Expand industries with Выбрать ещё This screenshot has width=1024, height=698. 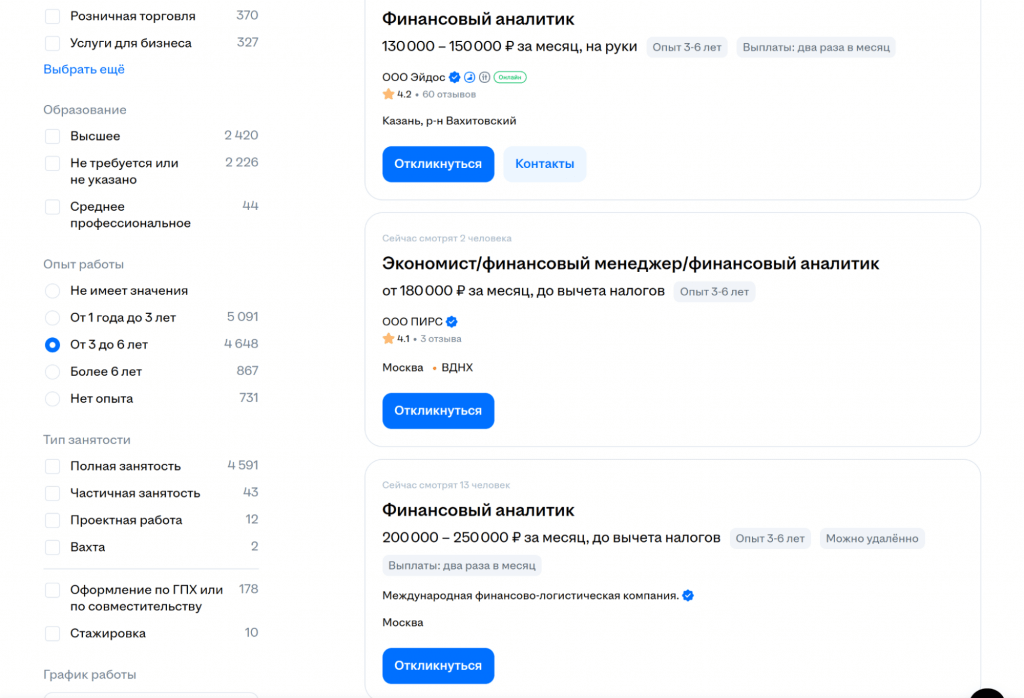point(84,70)
